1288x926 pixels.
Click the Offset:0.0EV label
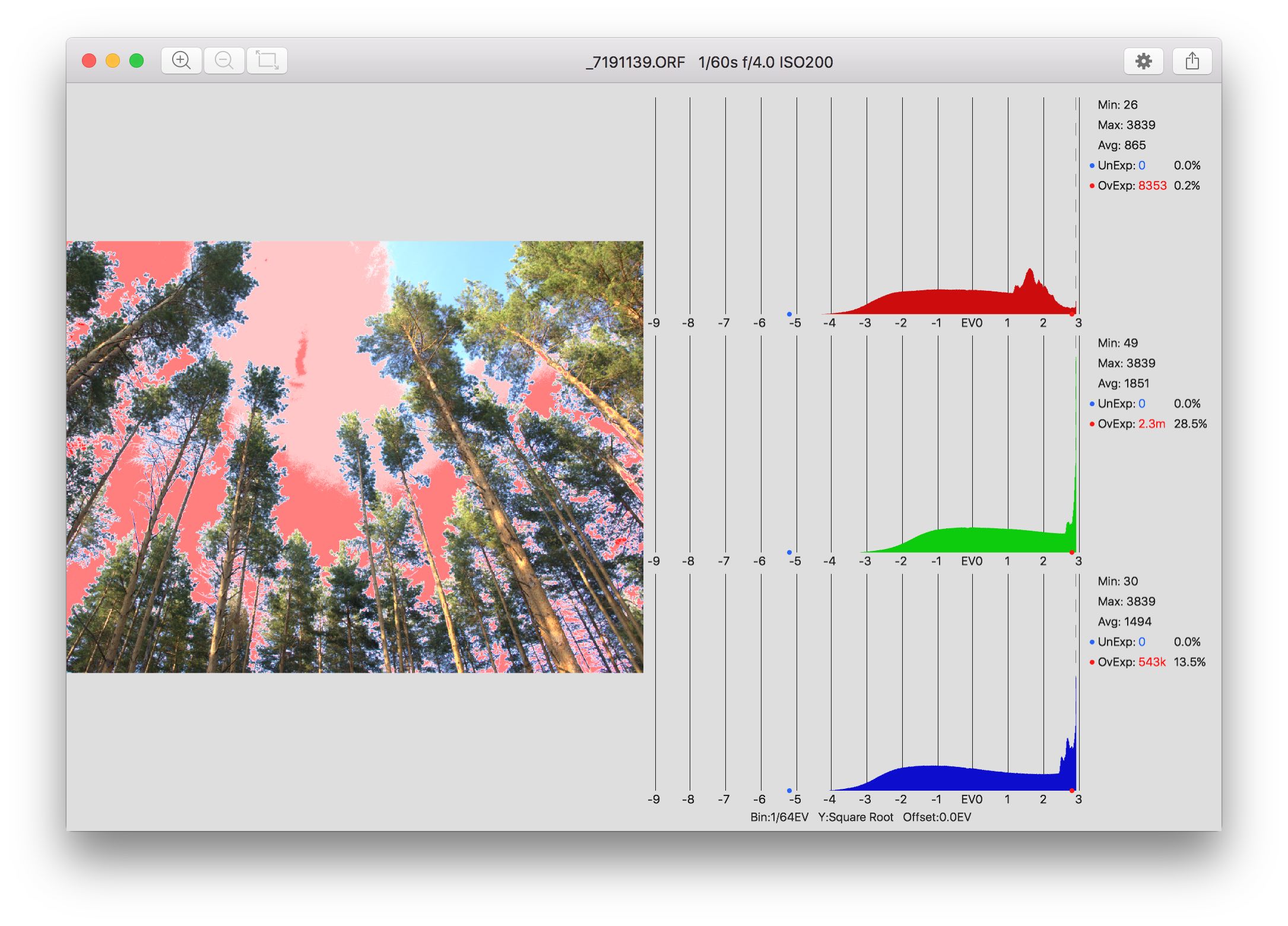937,817
